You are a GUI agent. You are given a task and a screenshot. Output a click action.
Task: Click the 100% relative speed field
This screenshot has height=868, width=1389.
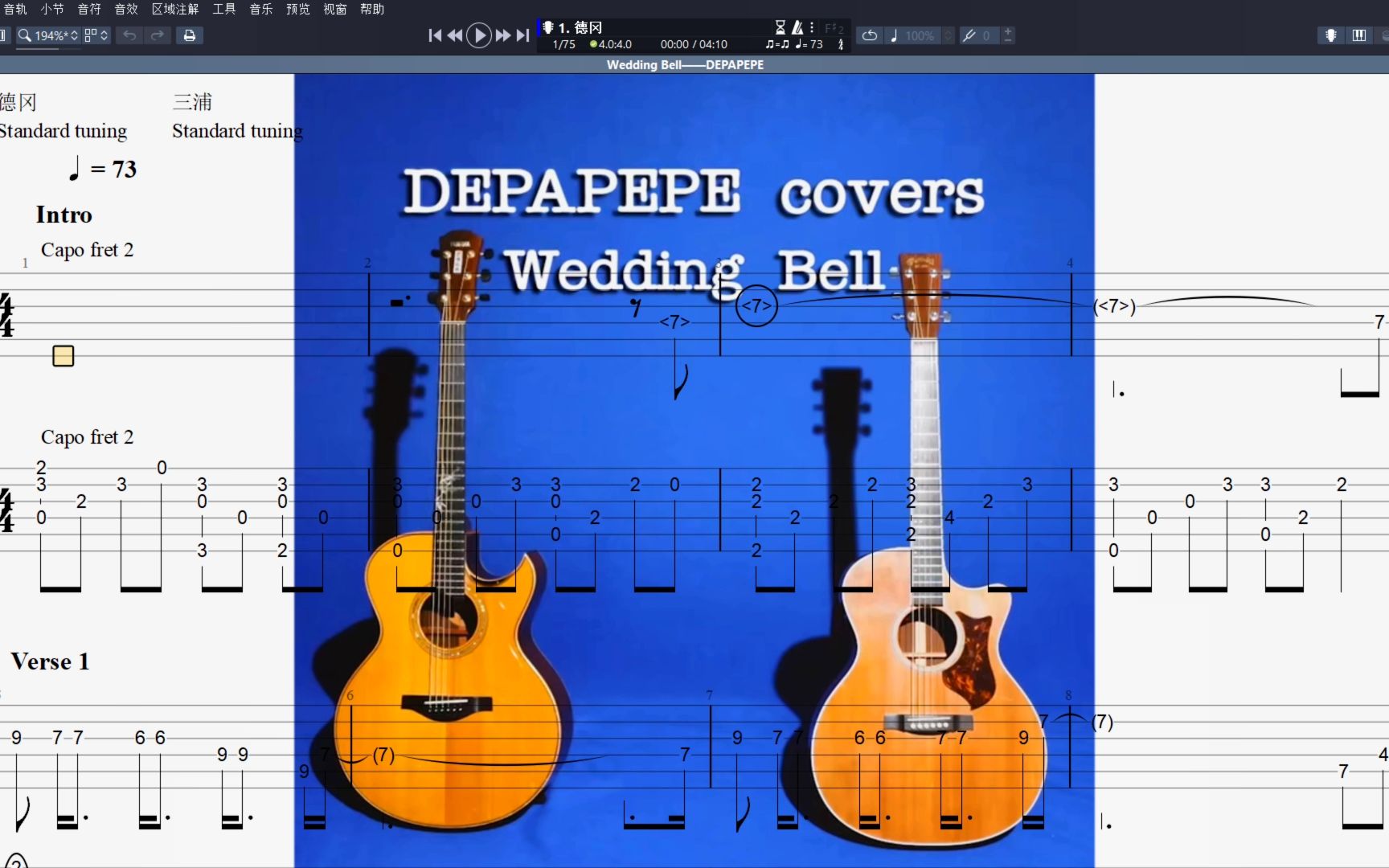920,35
